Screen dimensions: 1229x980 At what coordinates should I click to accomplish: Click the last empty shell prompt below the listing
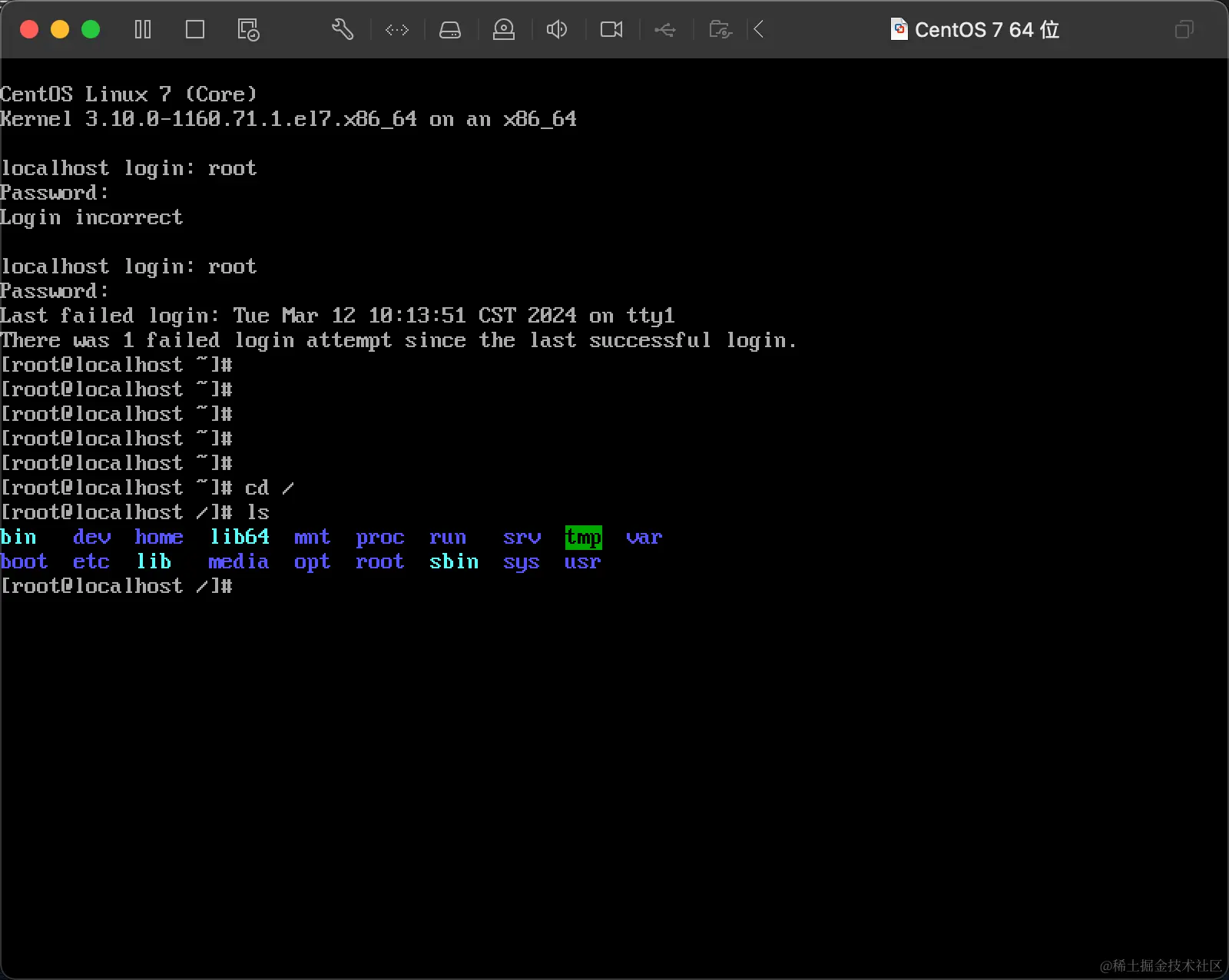click(117, 586)
